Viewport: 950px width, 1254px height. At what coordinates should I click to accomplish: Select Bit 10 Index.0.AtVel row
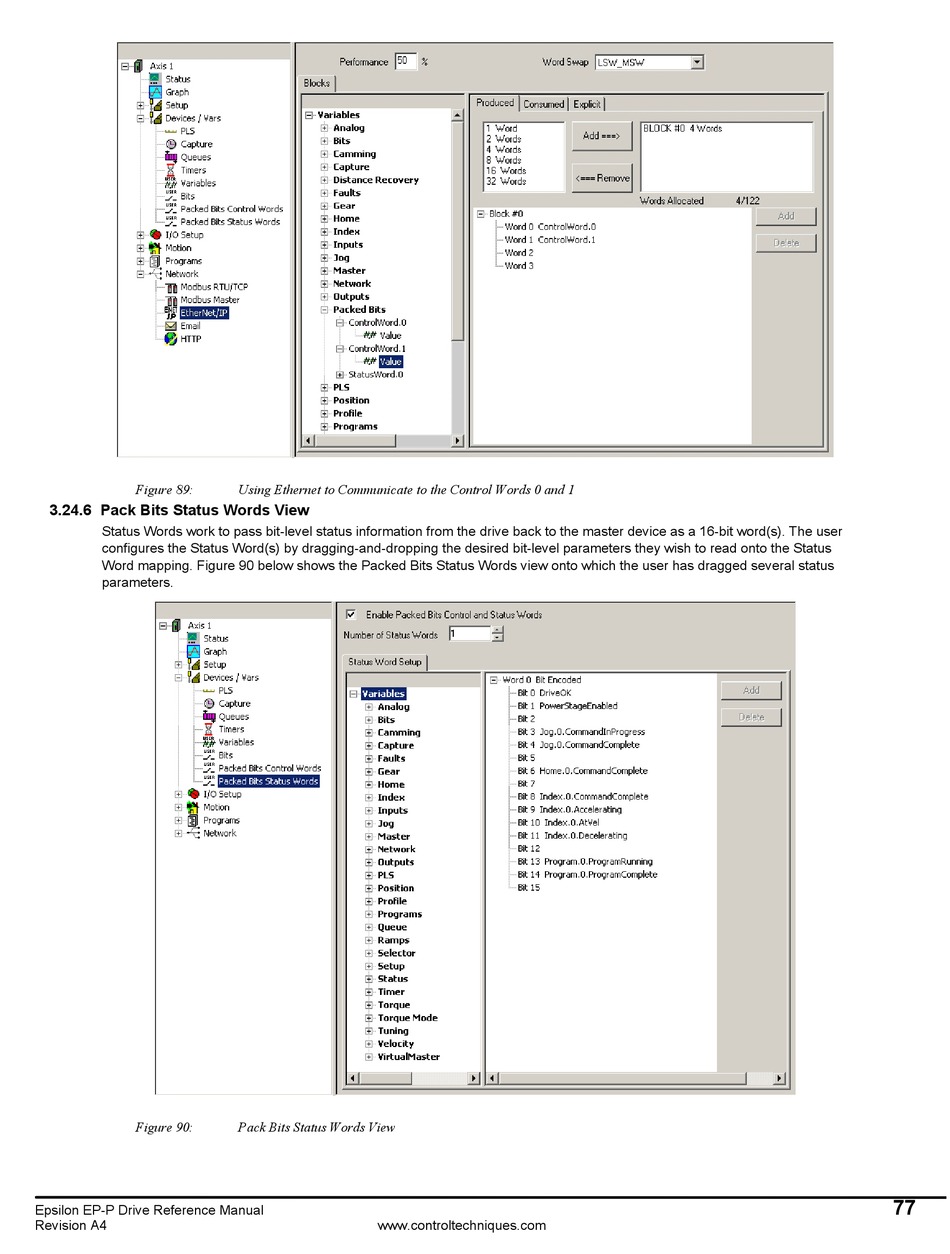pos(558,823)
